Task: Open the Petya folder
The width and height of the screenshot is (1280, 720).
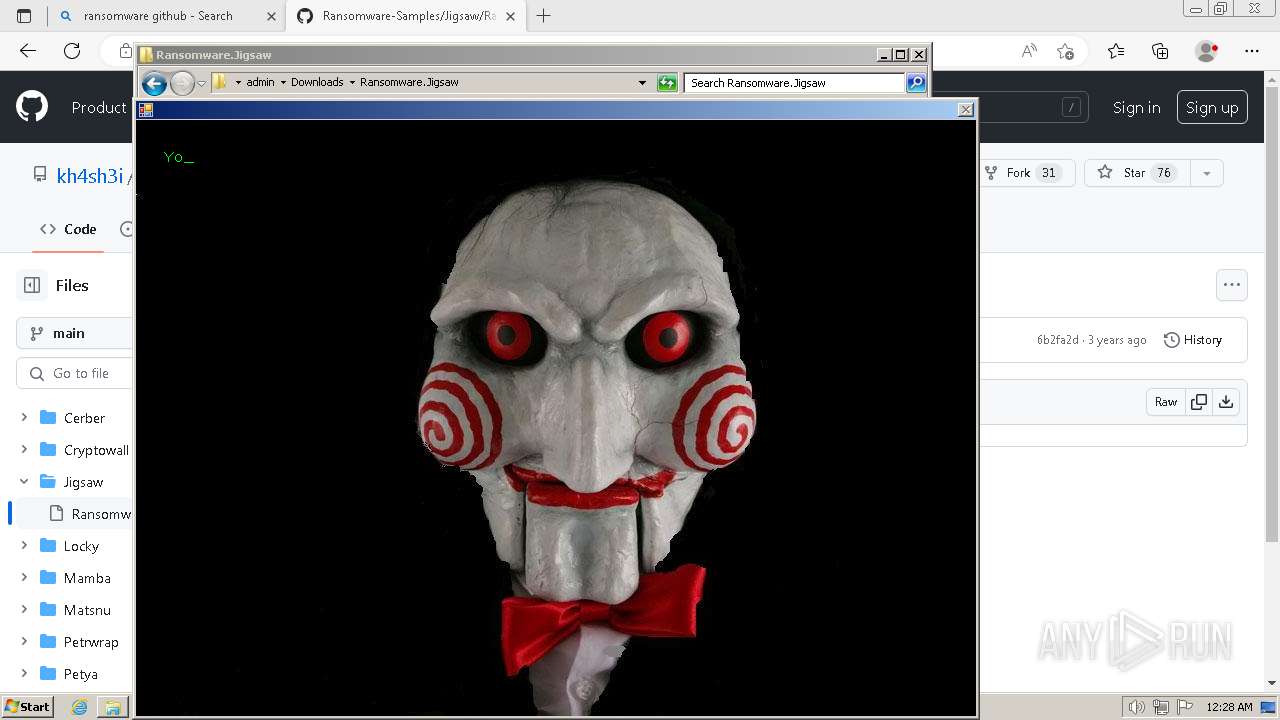Action: tap(81, 673)
